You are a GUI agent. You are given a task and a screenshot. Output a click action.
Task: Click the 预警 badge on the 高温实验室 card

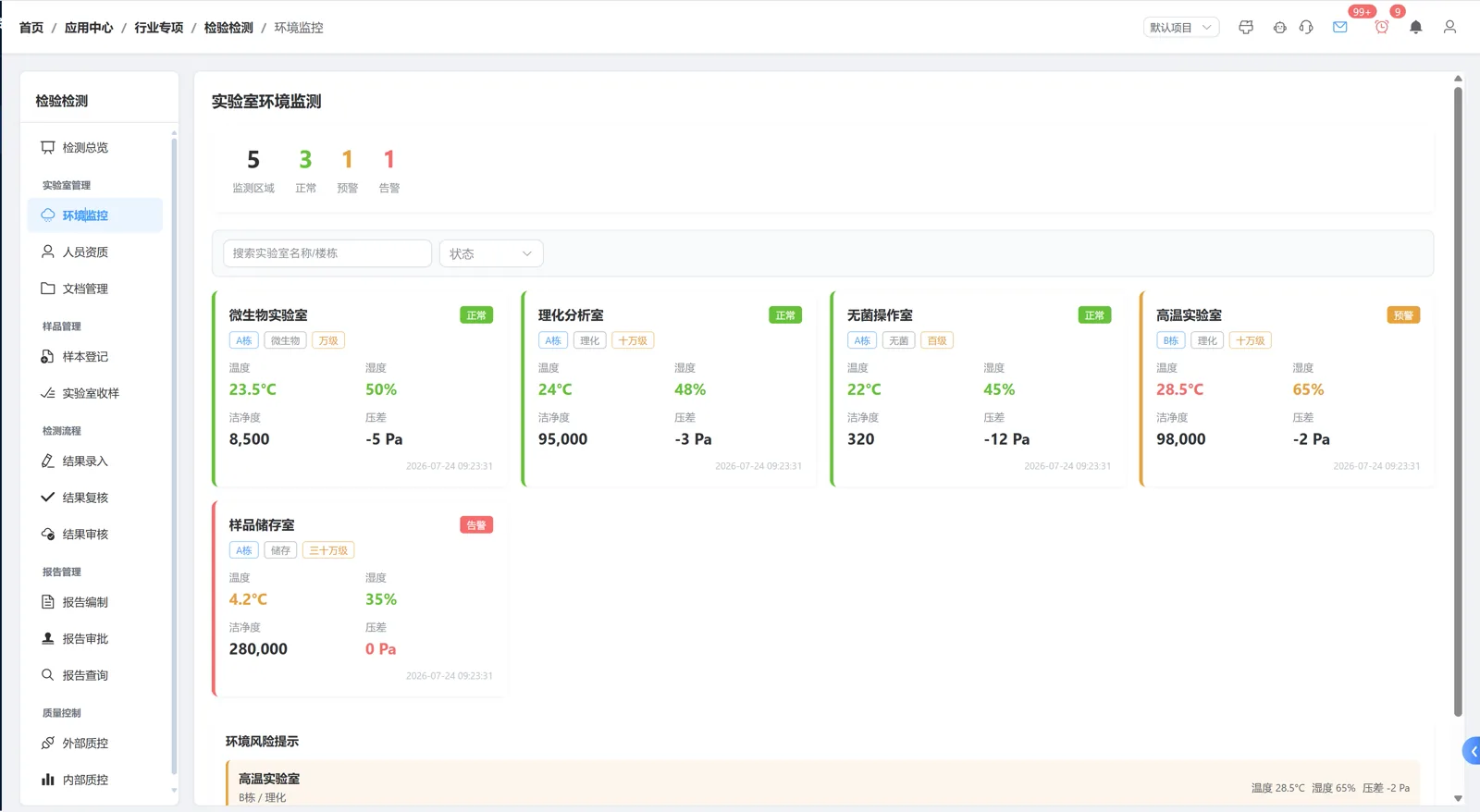[x=1403, y=315]
